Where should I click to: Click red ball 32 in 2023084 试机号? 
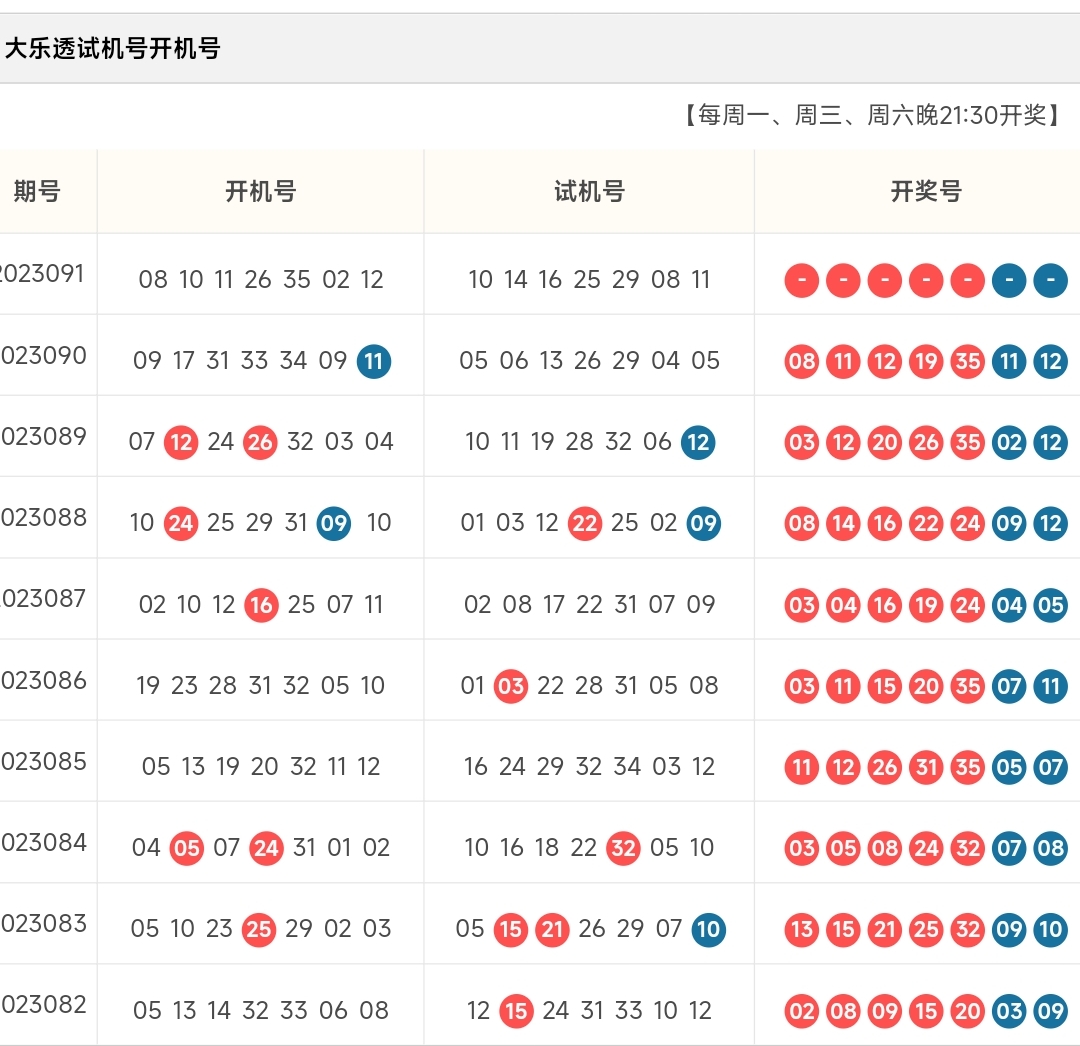click(x=624, y=848)
